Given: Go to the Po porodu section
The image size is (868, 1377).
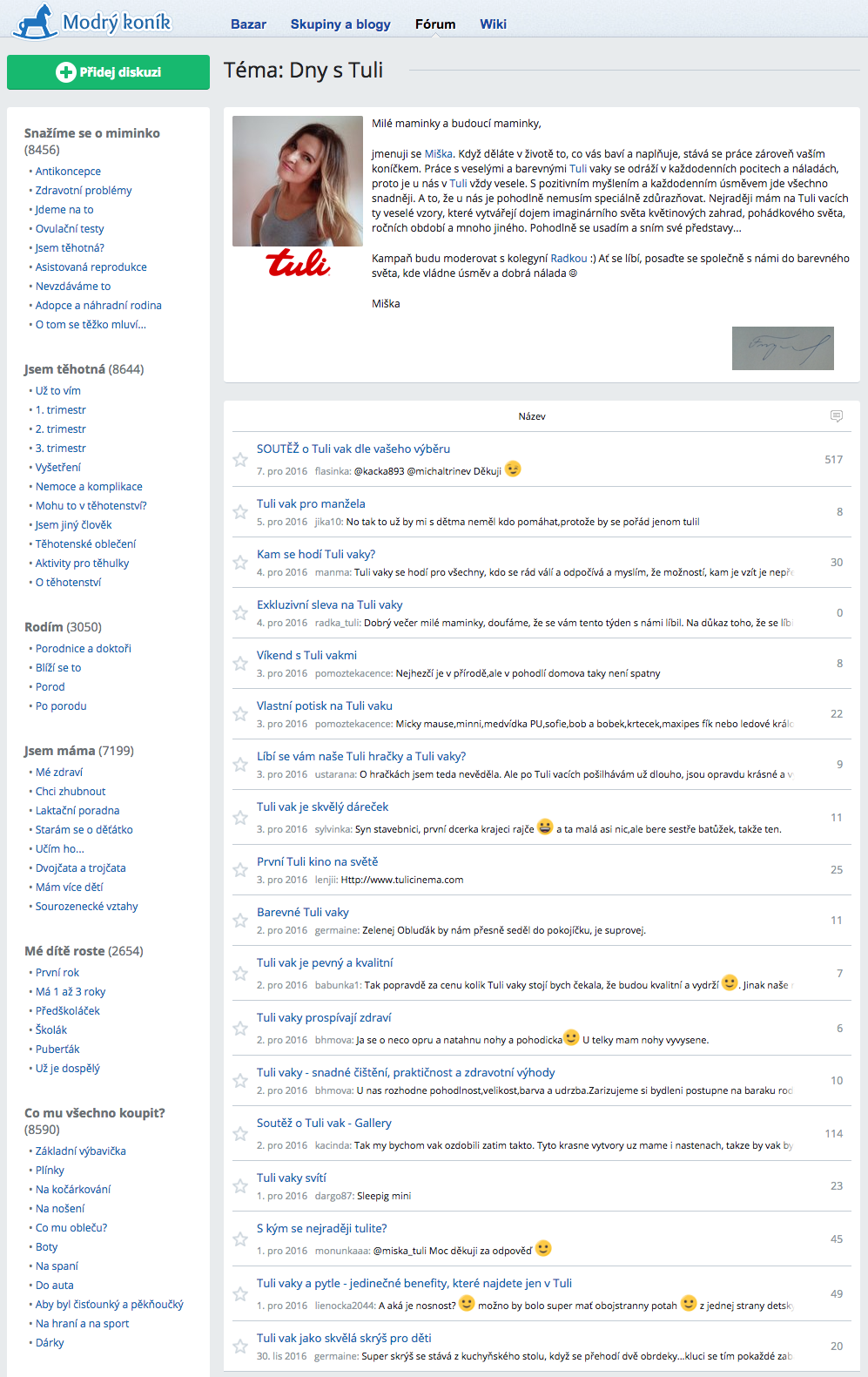Looking at the screenshot, I should tap(61, 706).
